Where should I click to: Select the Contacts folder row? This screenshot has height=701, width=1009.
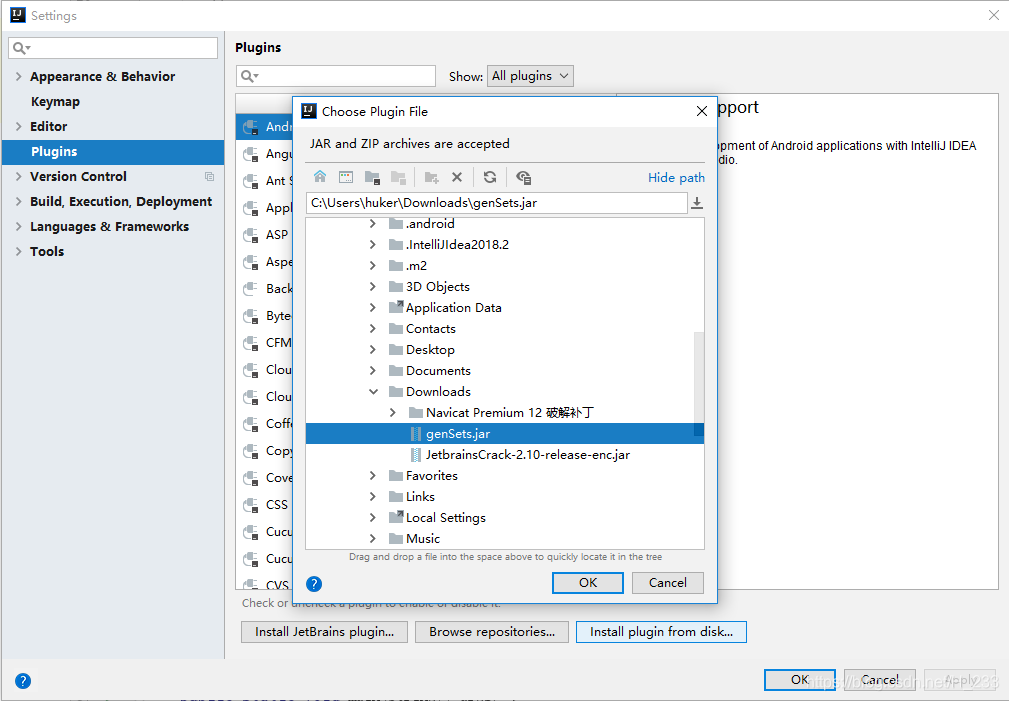[x=504, y=329]
